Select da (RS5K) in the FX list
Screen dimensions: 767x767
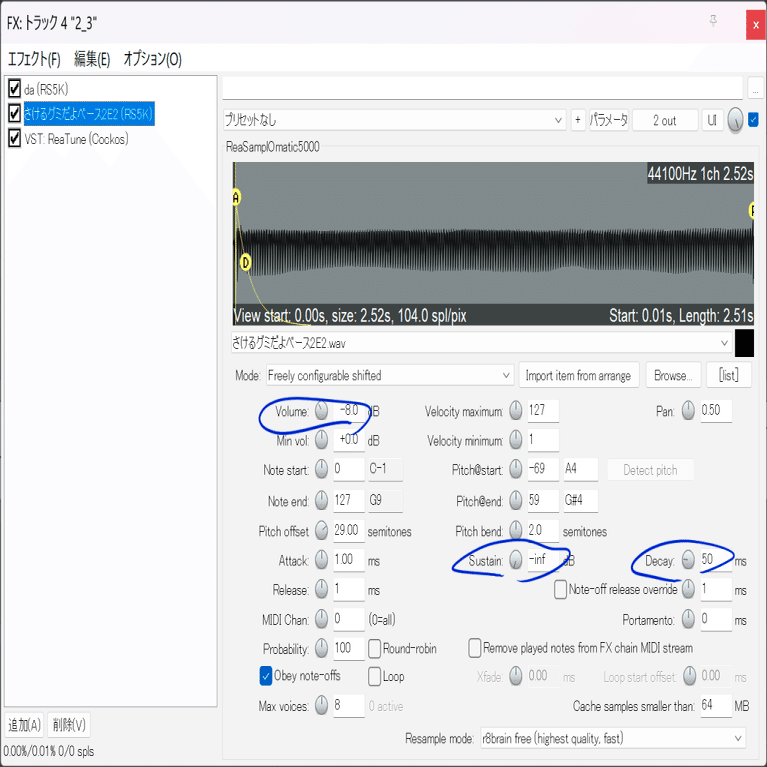tap(46, 89)
